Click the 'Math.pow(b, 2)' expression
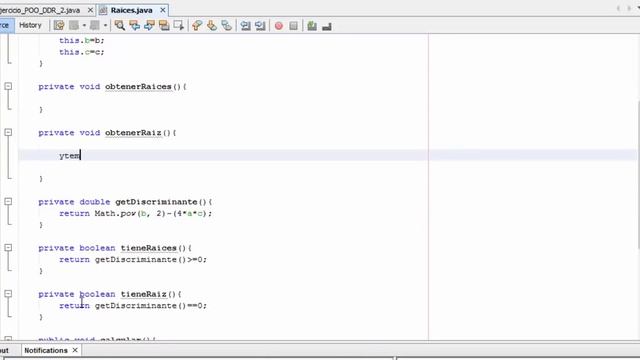This screenshot has width=640, height=360. [130, 213]
